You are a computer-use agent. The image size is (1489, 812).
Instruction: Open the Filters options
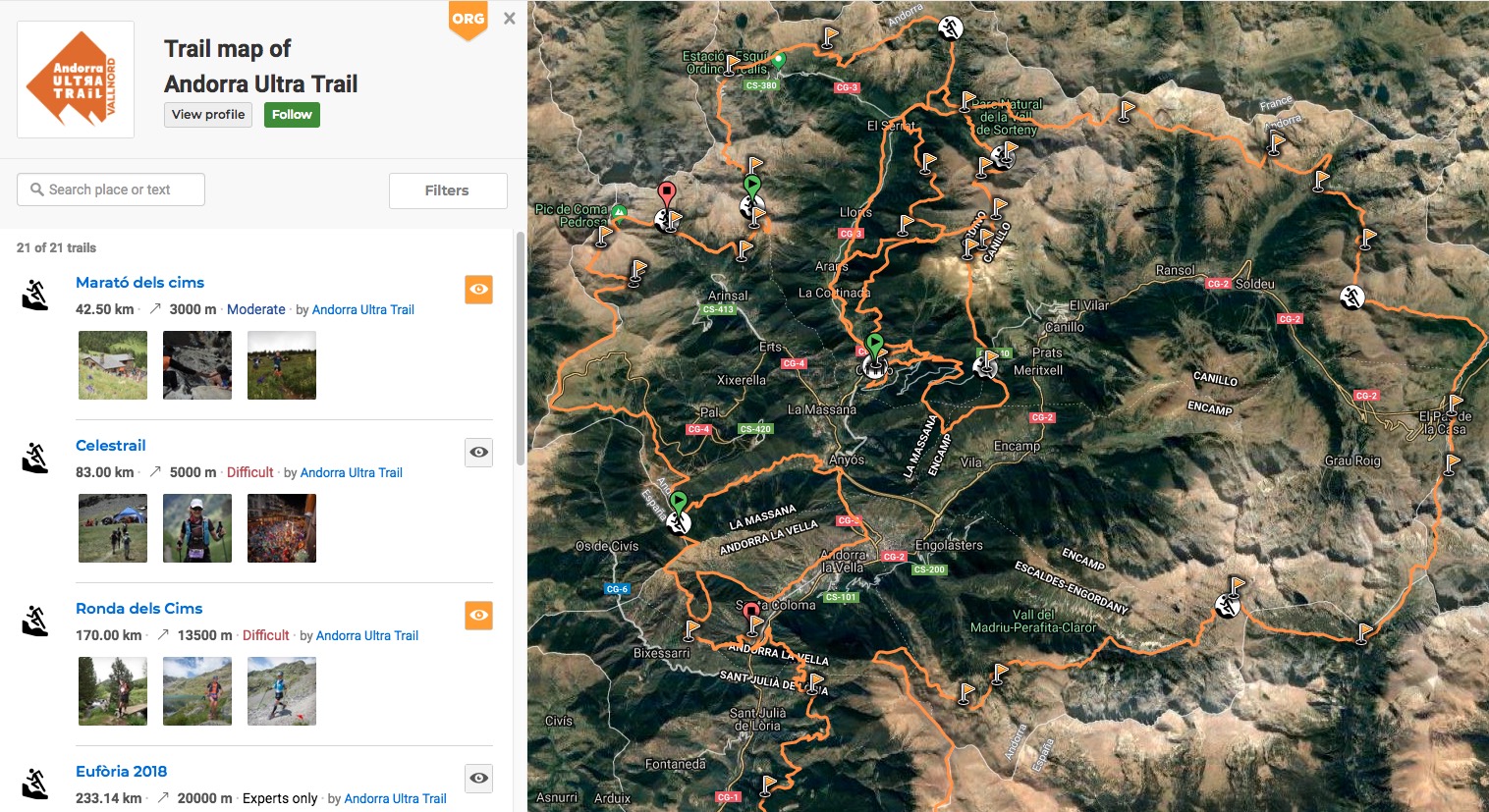click(448, 190)
